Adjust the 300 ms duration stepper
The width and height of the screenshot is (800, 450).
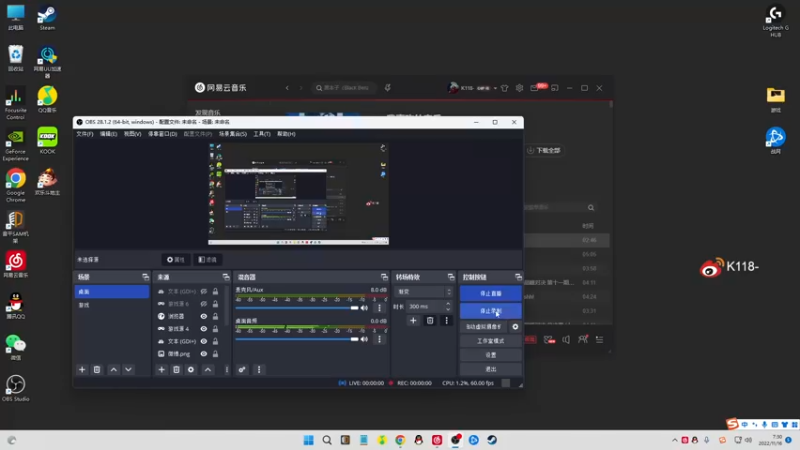coord(448,306)
